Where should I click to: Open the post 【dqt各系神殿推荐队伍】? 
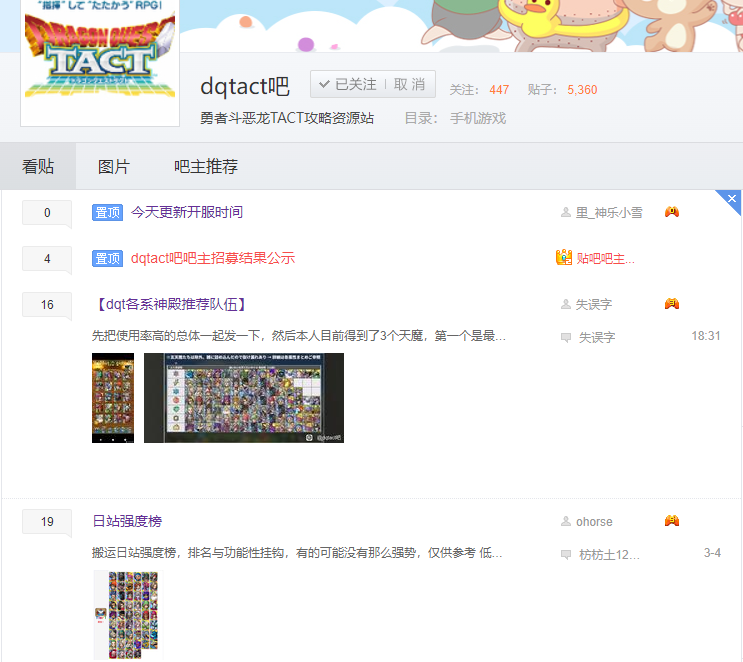[x=171, y=304]
